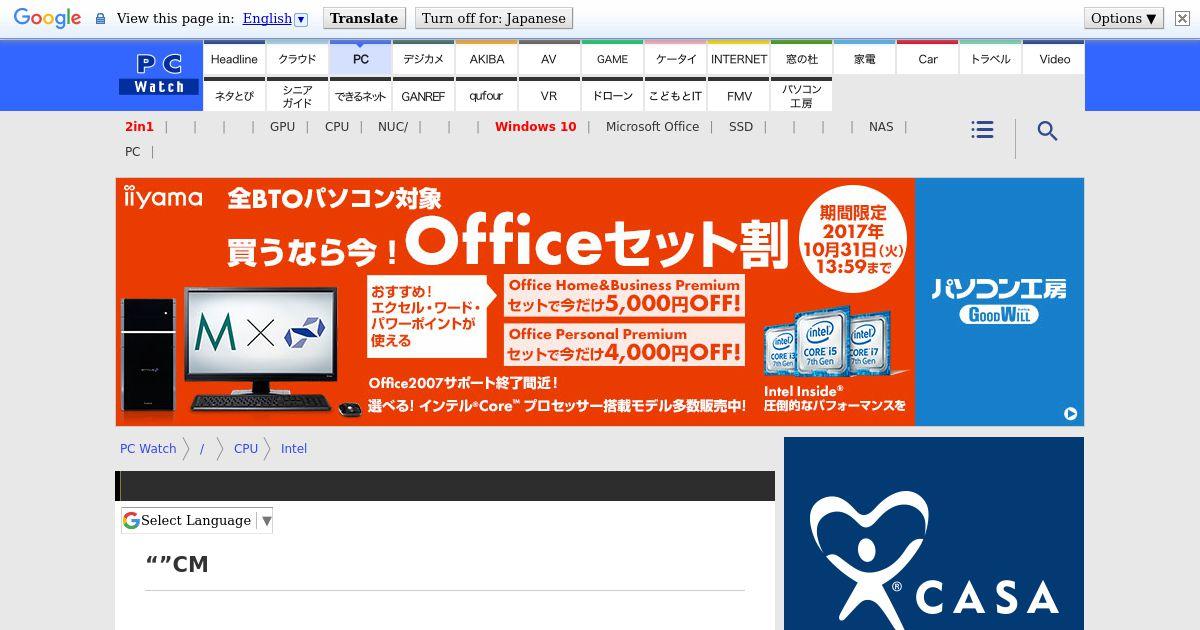Open the qufour tab
This screenshot has height=630, width=1200.
coord(486,95)
